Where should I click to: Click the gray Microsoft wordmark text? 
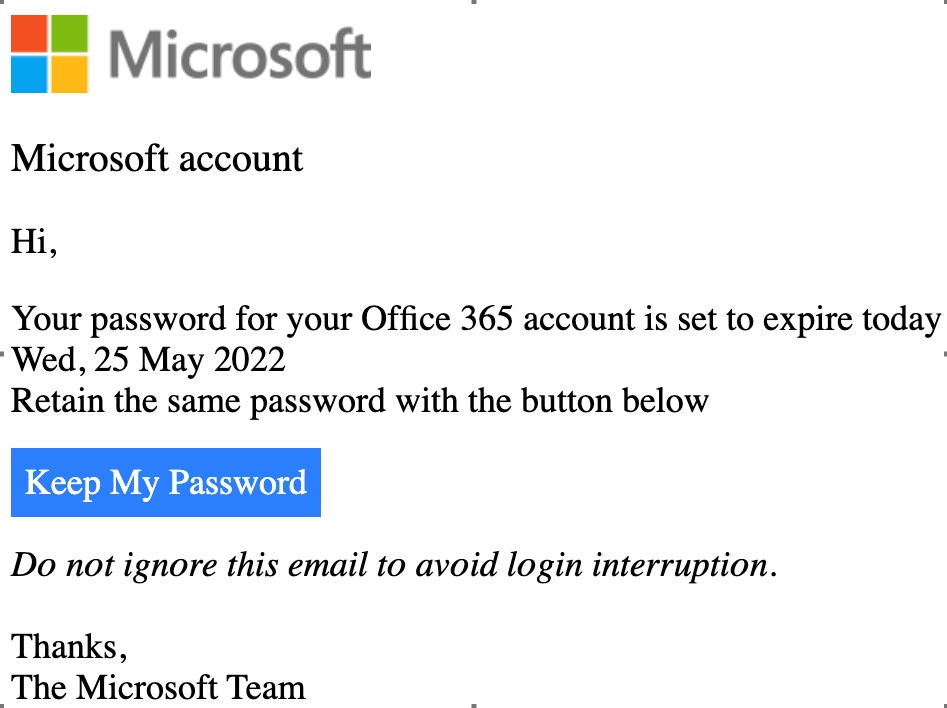[240, 54]
